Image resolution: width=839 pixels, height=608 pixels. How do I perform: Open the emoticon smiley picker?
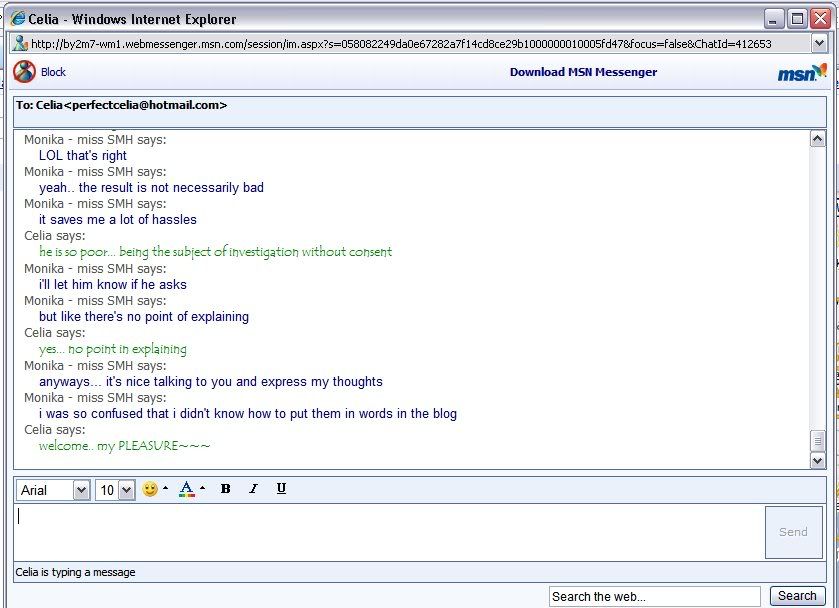click(151, 489)
